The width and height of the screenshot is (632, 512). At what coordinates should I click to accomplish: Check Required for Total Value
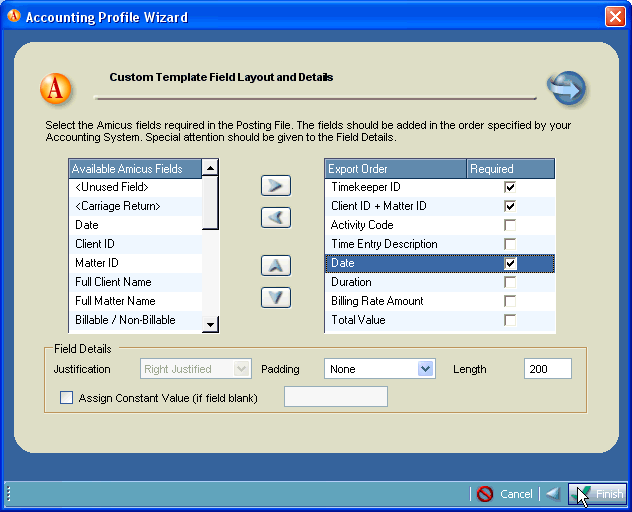pyautogui.click(x=510, y=320)
